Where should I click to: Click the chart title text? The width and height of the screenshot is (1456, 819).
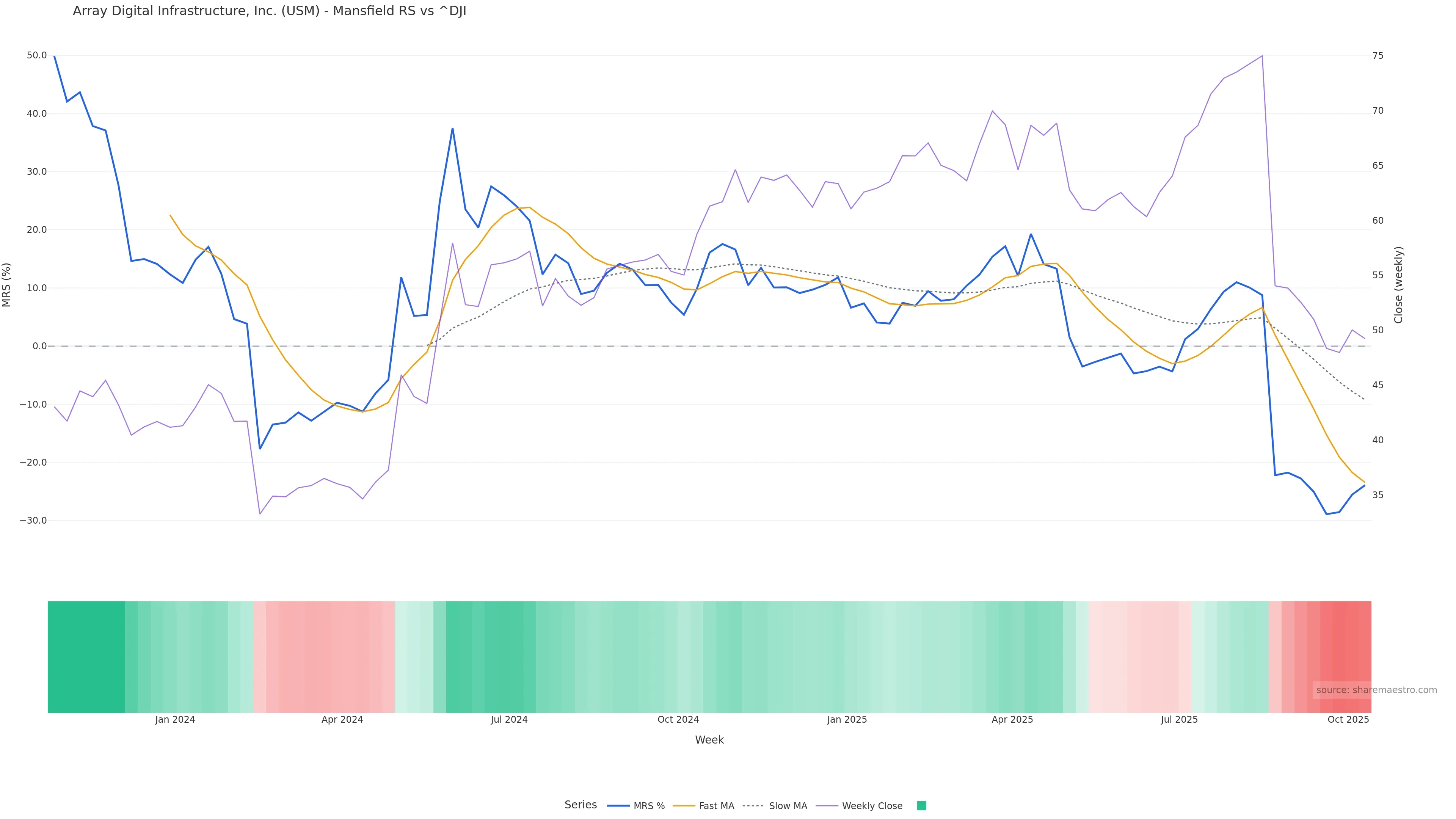pyautogui.click(x=269, y=11)
